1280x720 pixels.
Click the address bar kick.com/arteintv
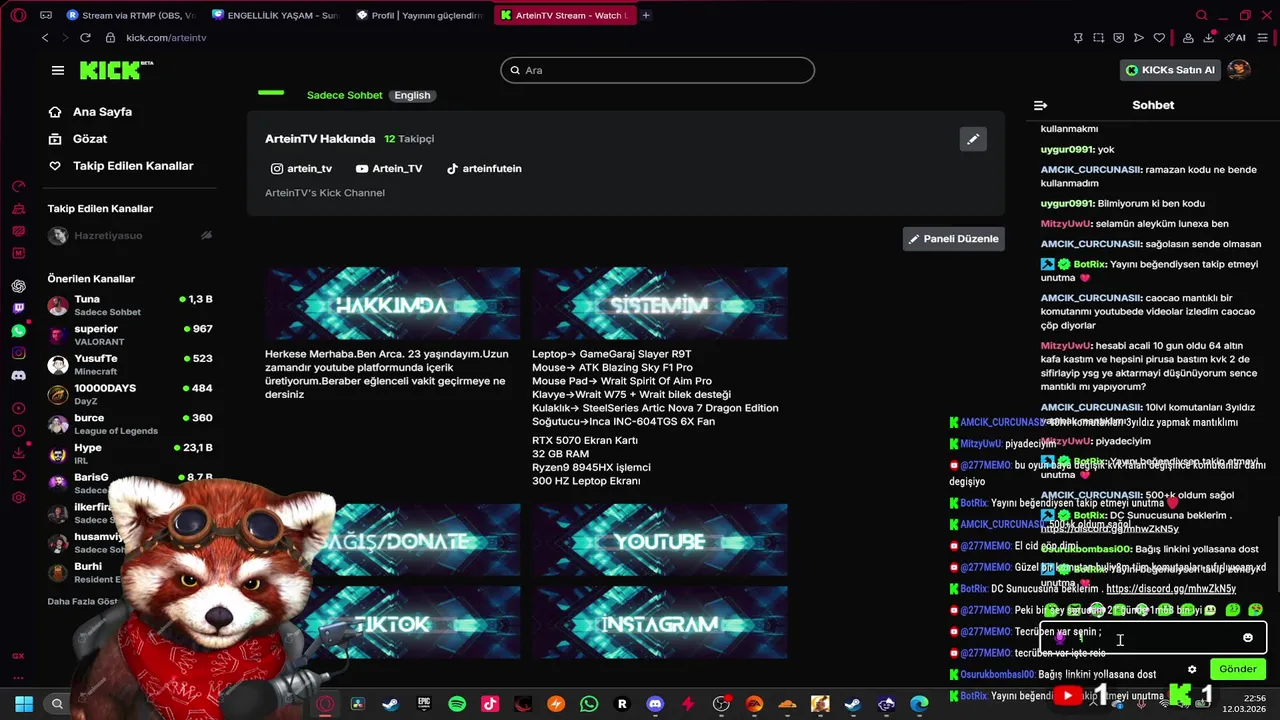[x=166, y=38]
